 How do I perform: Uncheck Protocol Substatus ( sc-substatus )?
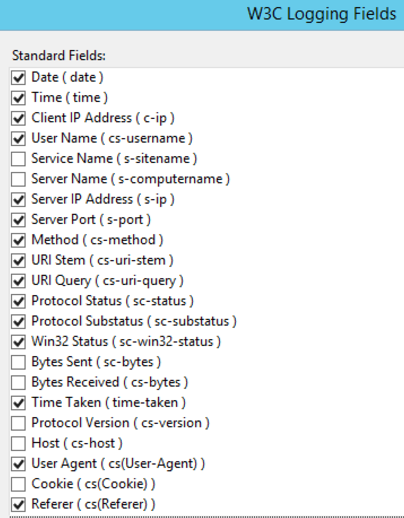18,322
